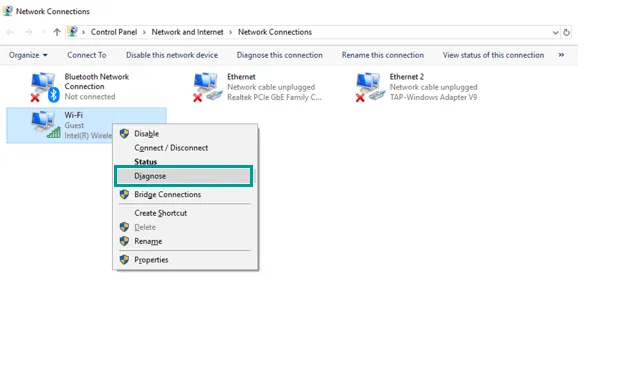Click the shield icon beside Disable

click(124, 134)
